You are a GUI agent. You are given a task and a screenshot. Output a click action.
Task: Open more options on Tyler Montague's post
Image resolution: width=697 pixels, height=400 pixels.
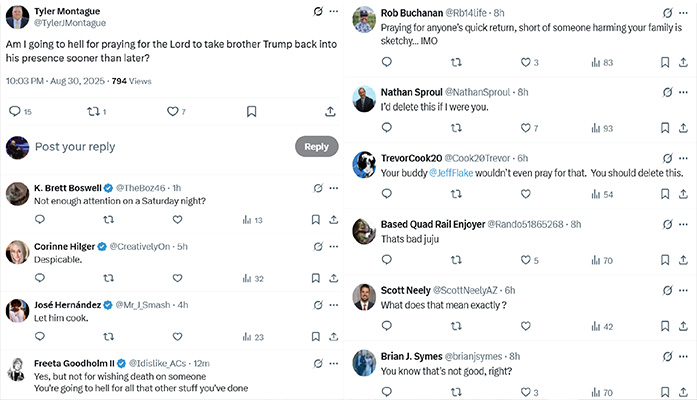click(x=332, y=11)
